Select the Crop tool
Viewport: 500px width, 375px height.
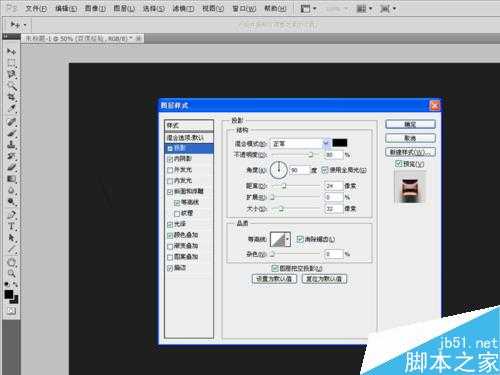[x=11, y=97]
